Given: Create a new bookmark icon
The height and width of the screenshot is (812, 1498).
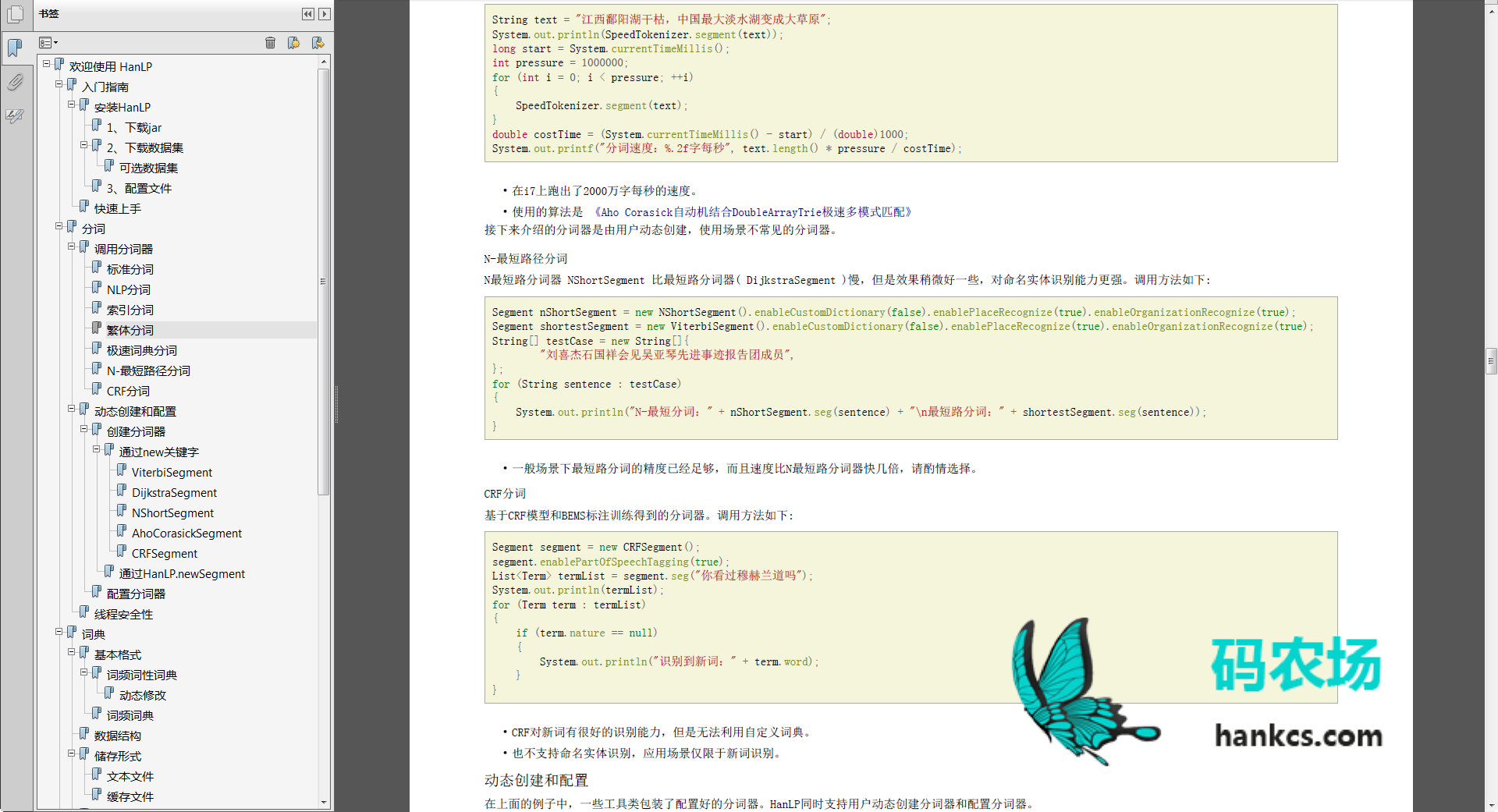Looking at the screenshot, I should pos(293,43).
